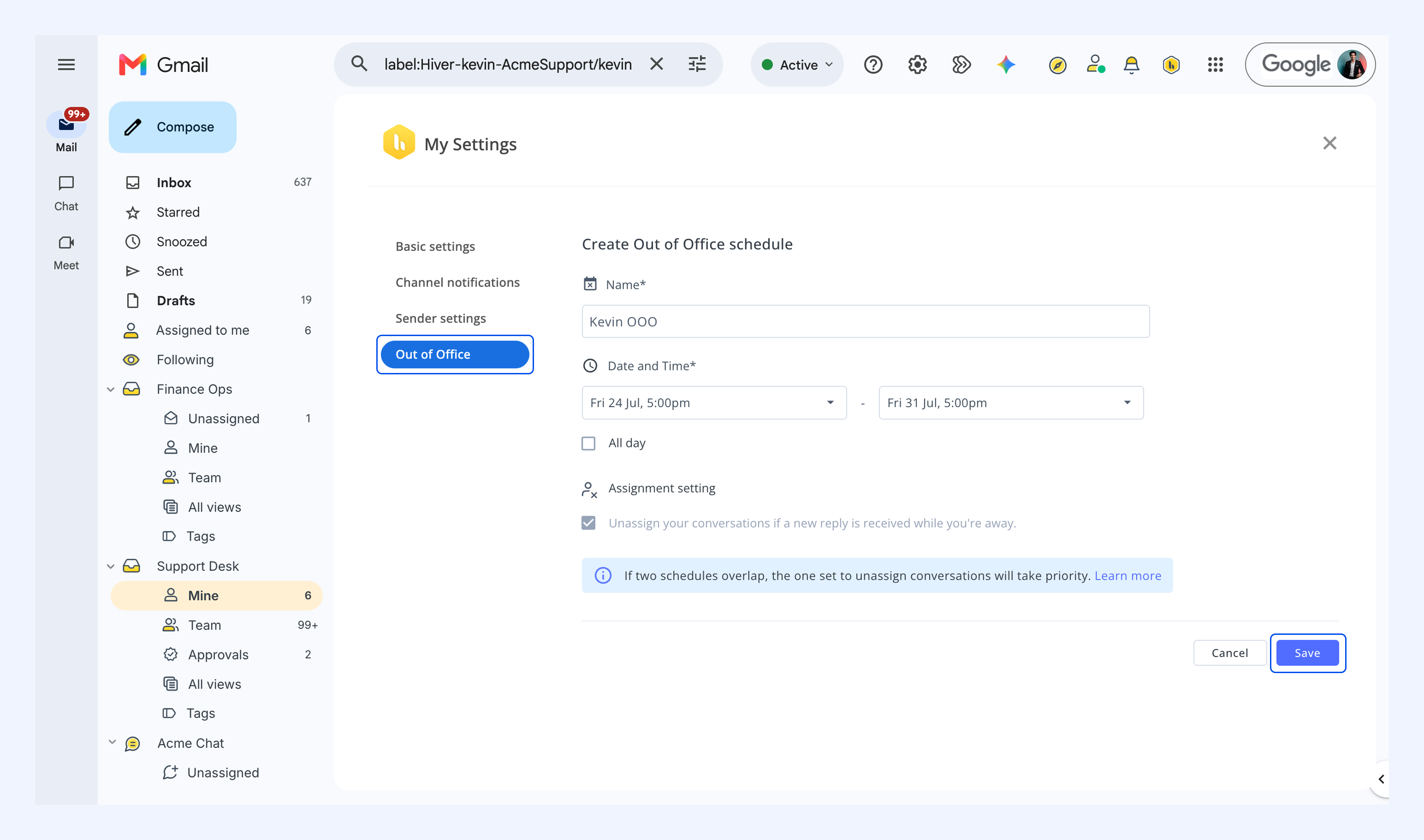Open Chat in the left rail

coord(66,194)
